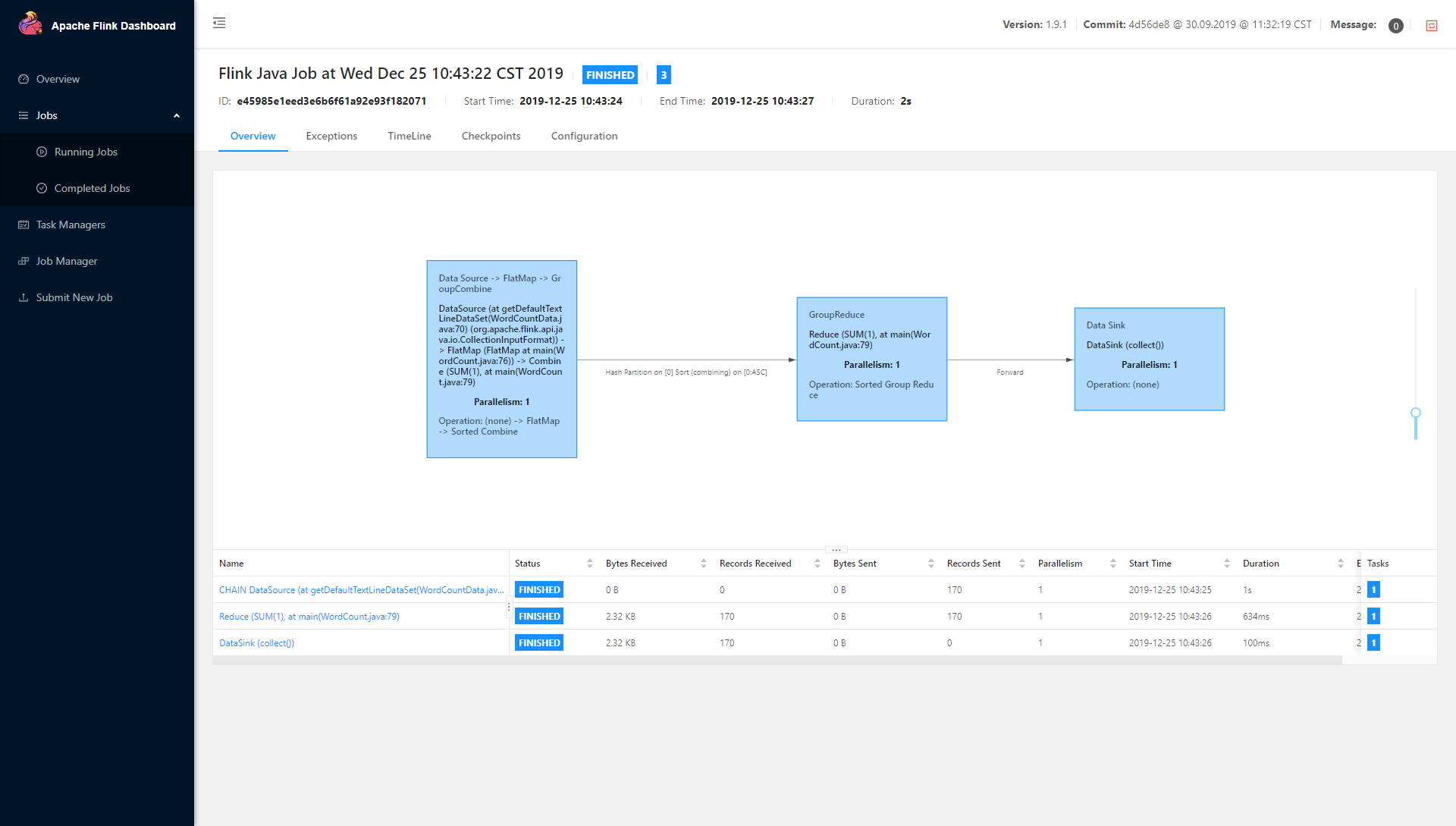Image resolution: width=1456 pixels, height=826 pixels.
Task: Switch to the Checkpoints tab
Action: coord(491,136)
